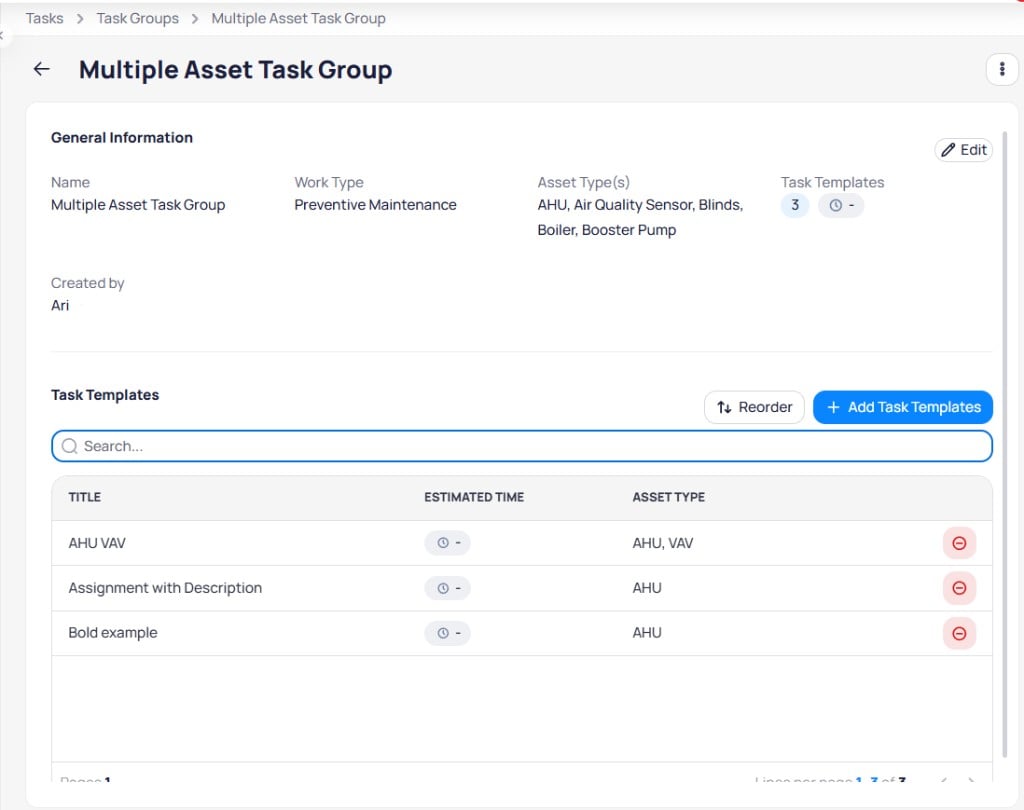The width and height of the screenshot is (1024, 810).
Task: Open the Assignment with Description row
Action: (x=522, y=588)
